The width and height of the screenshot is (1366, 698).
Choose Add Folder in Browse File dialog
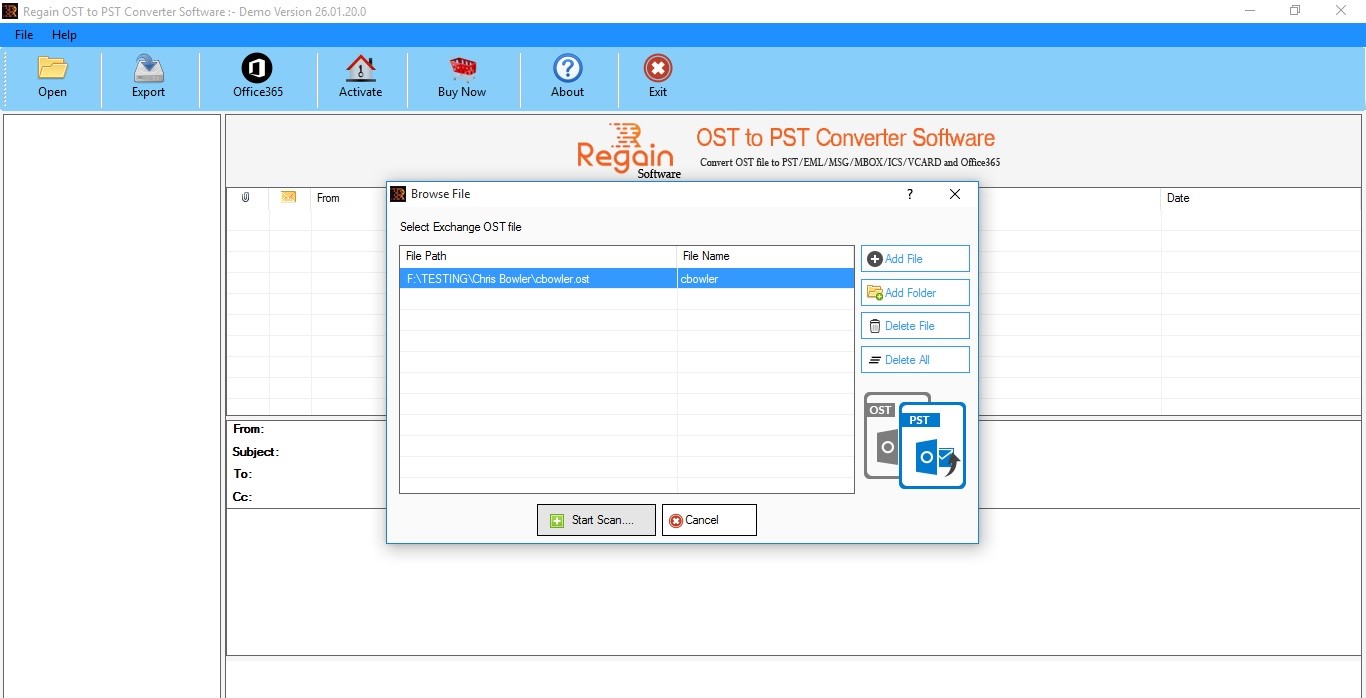[915, 293]
